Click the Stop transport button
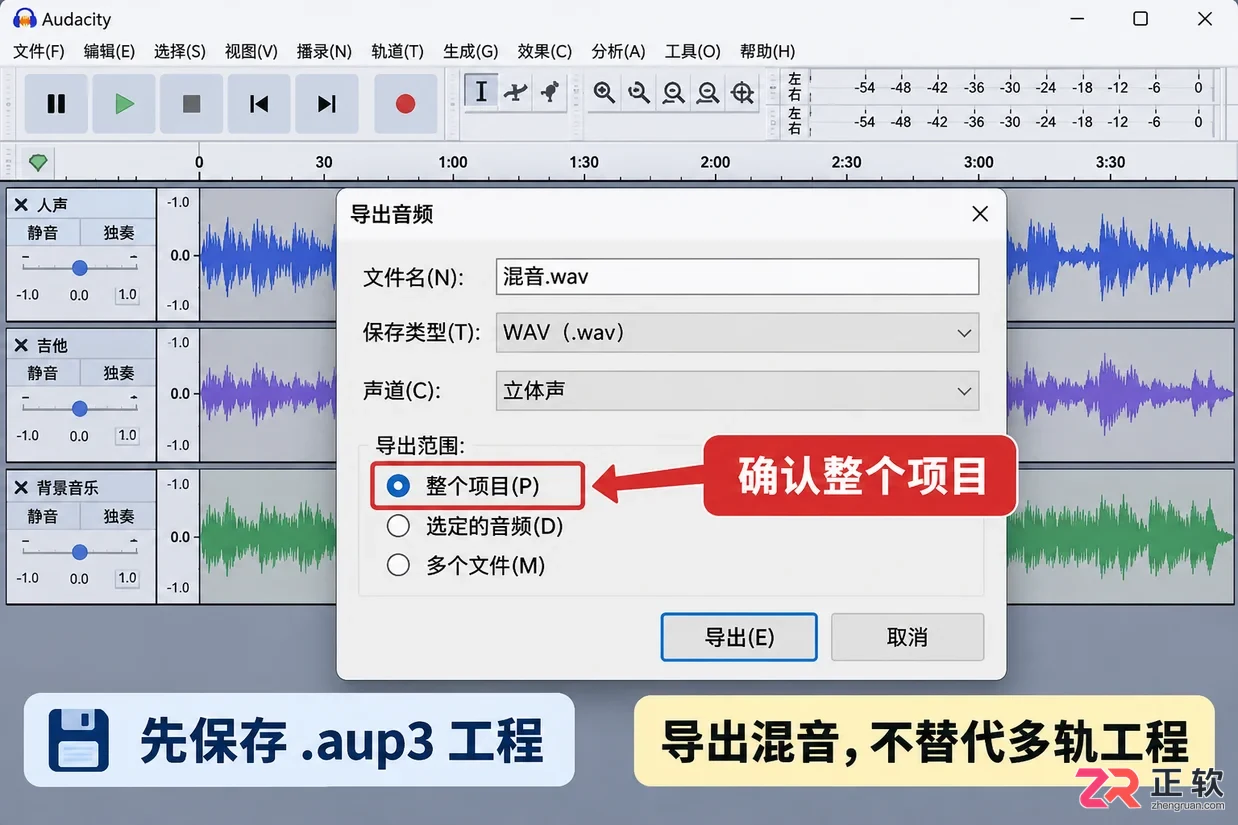Viewport: 1238px width, 825px height. click(192, 104)
